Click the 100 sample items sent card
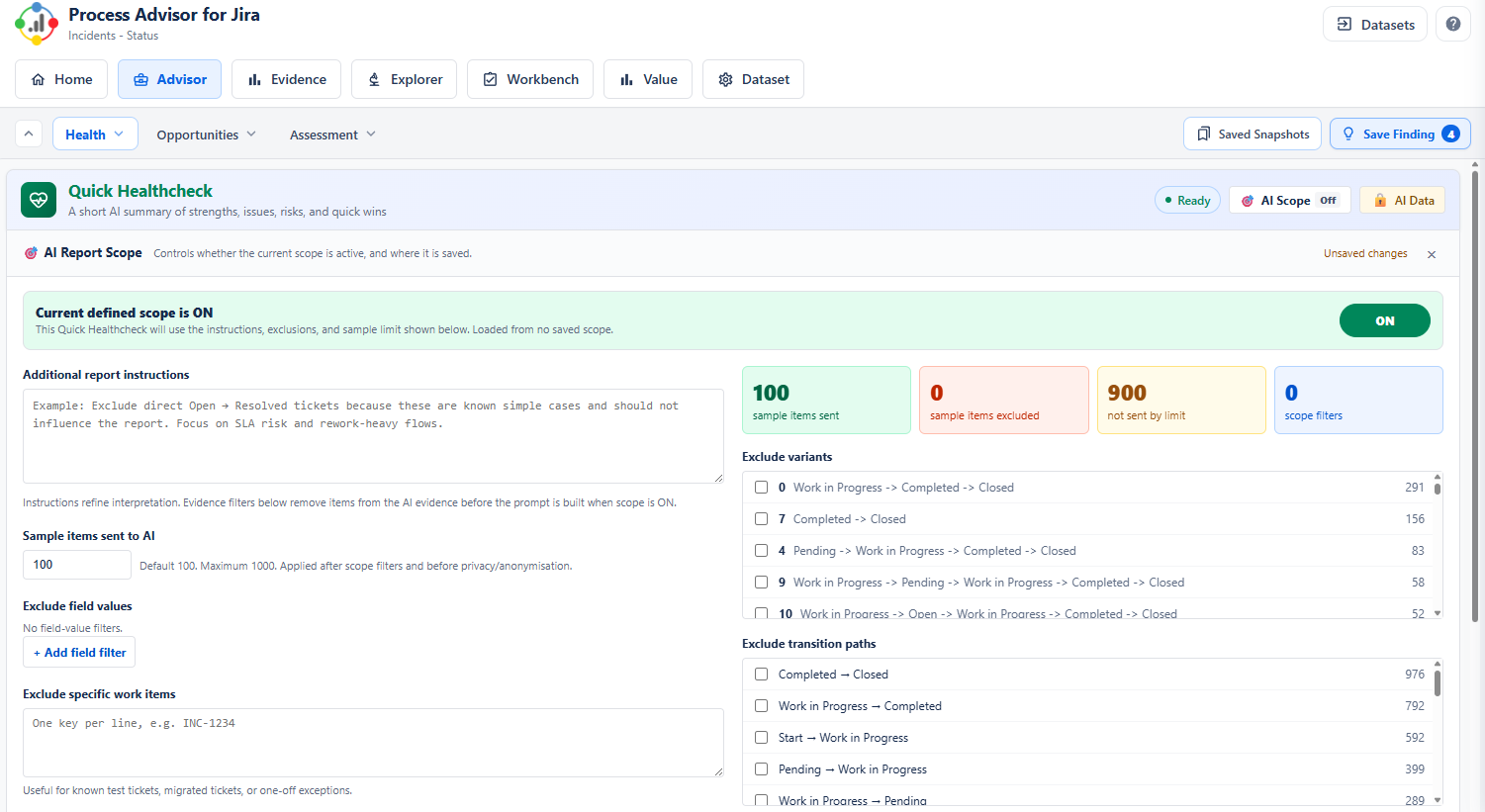The height and width of the screenshot is (812, 1485). click(x=826, y=400)
